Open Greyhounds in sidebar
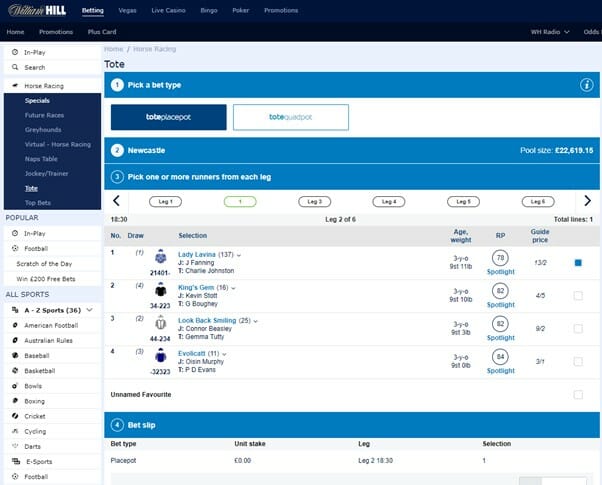The image size is (602, 485). (x=43, y=130)
